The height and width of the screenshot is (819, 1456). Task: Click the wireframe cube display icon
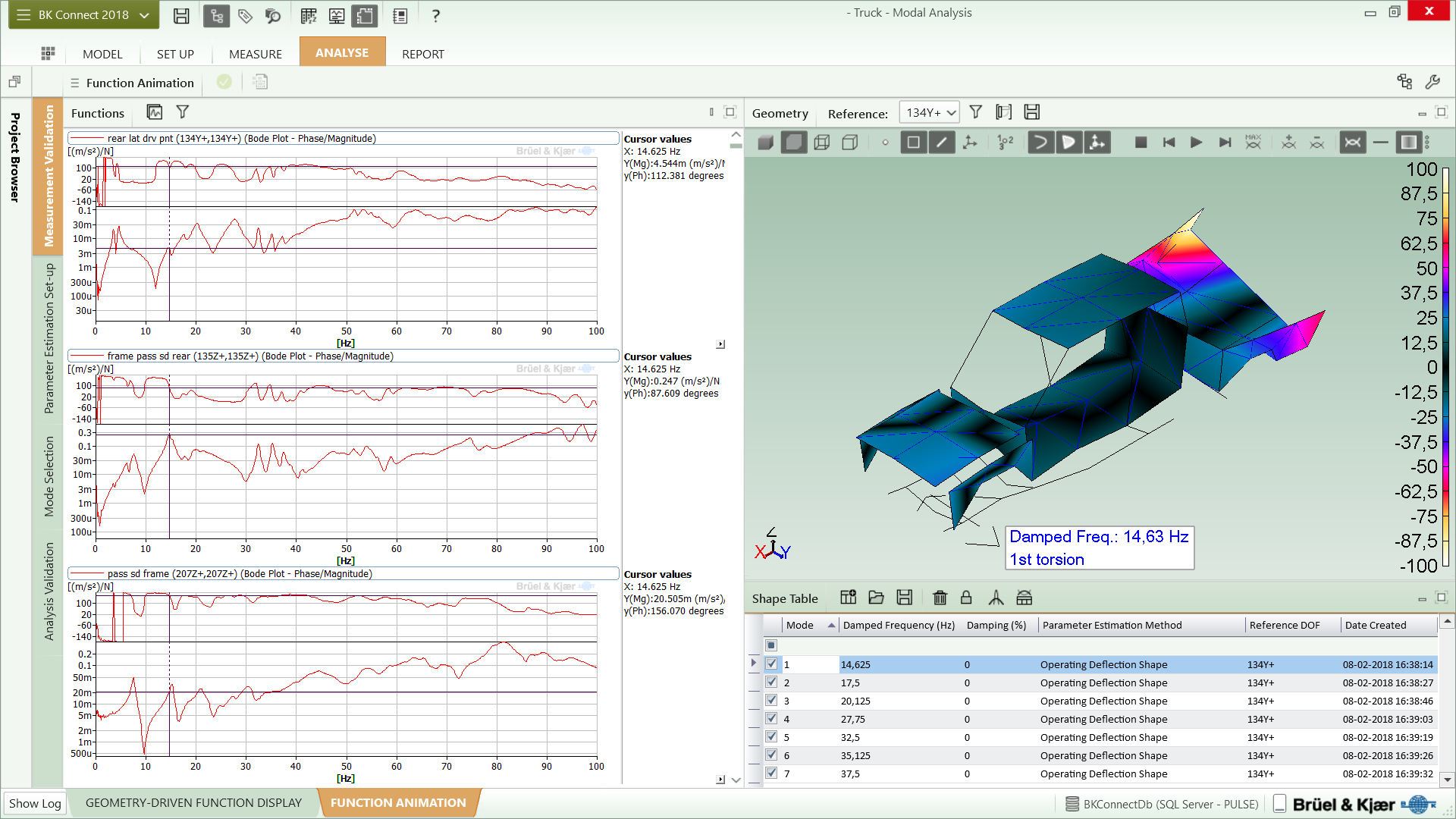click(x=822, y=142)
